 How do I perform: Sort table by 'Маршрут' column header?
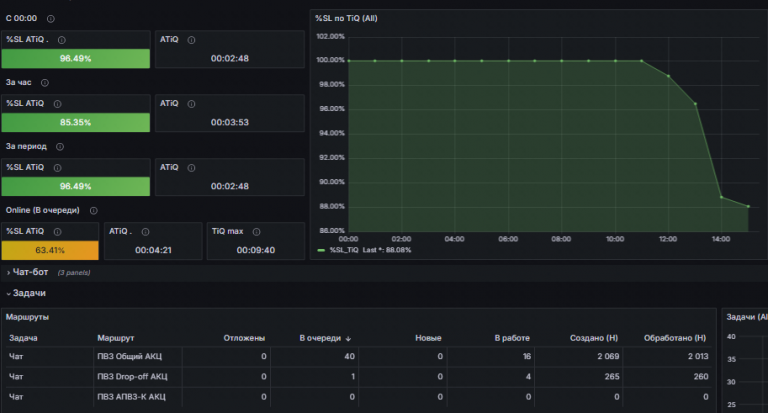click(116, 338)
